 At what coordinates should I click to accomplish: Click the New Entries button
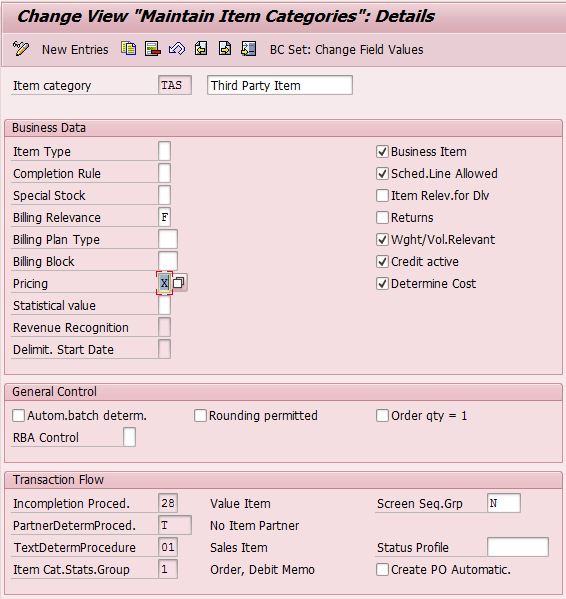(x=75, y=50)
